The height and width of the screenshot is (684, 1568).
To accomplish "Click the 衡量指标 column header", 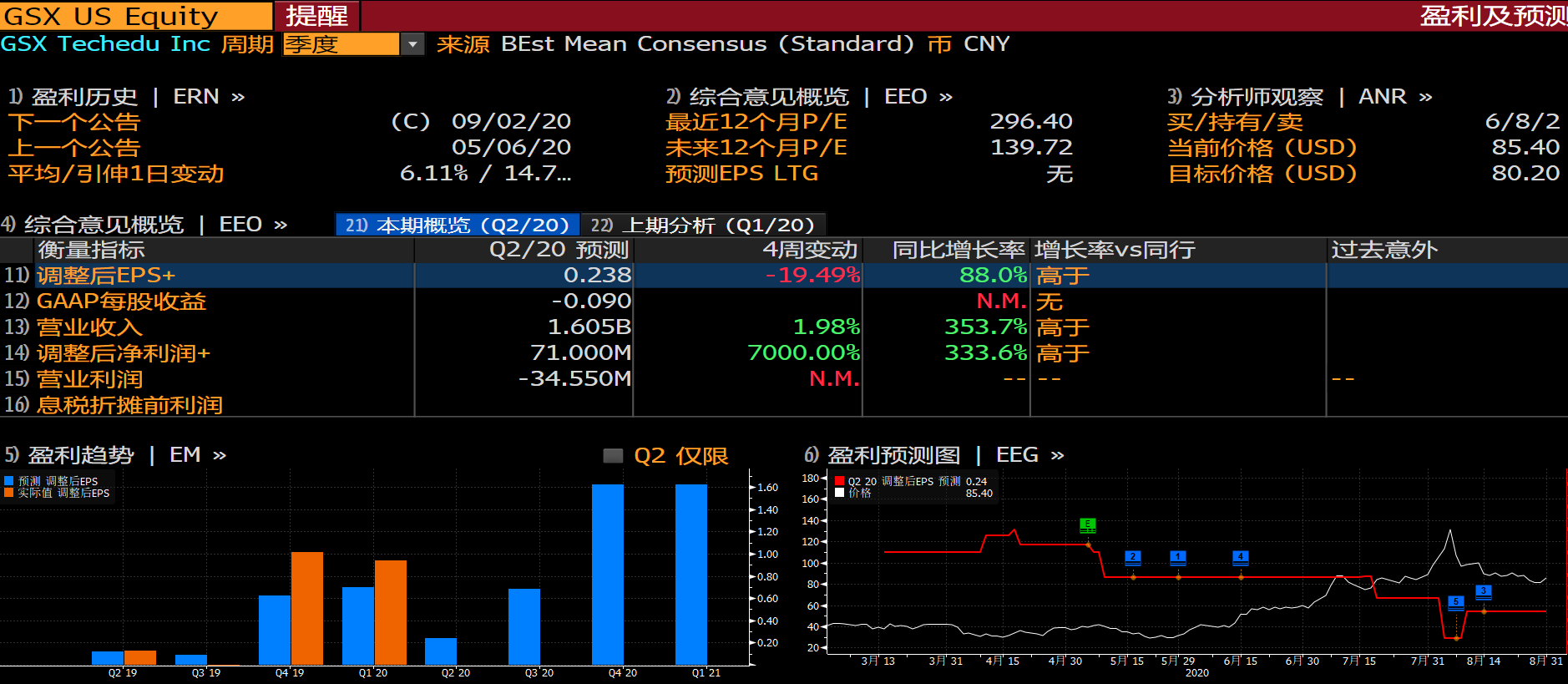I will (224, 250).
